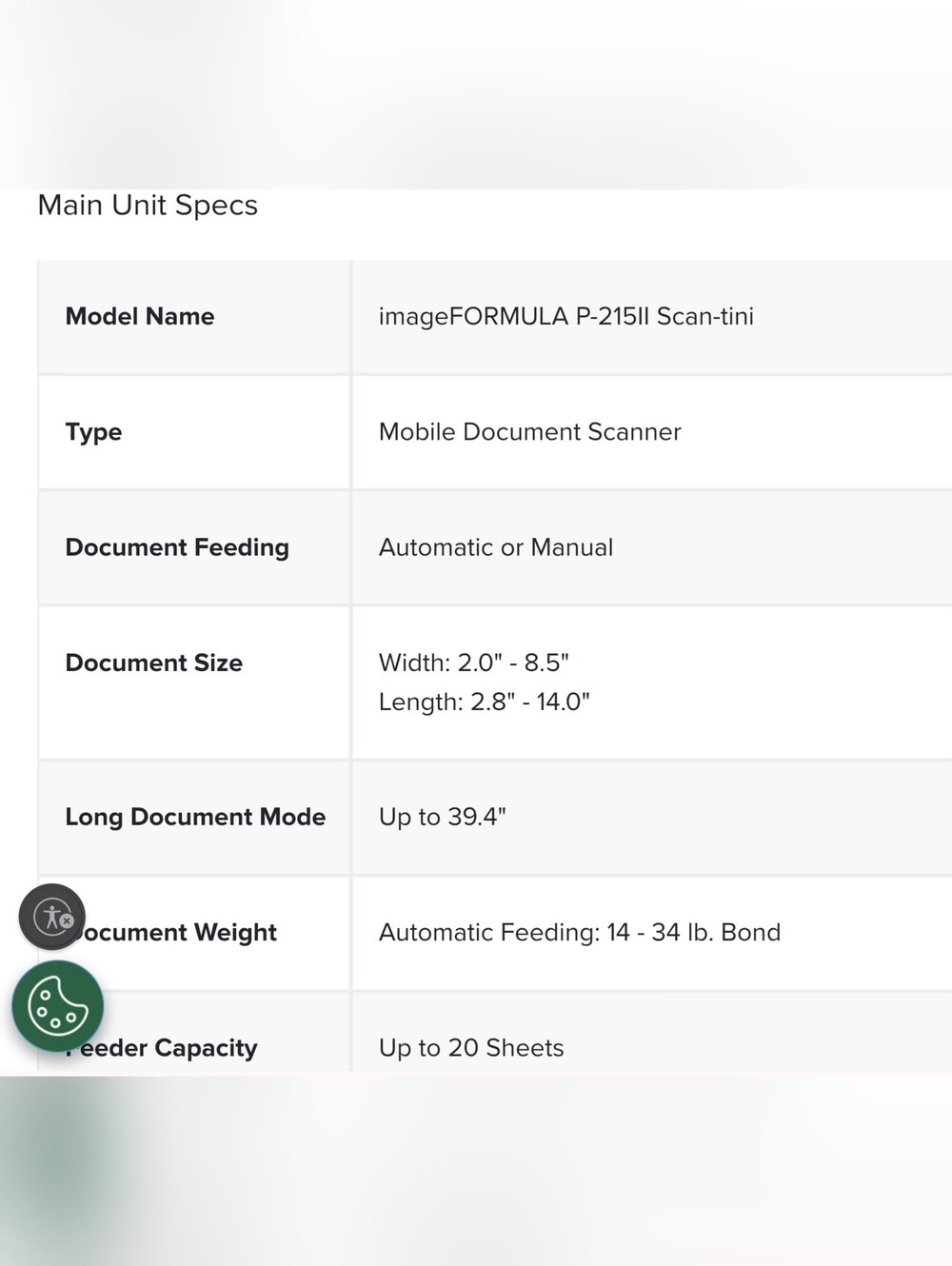Open the cookie preferences icon
The width and height of the screenshot is (952, 1266).
(57, 1006)
